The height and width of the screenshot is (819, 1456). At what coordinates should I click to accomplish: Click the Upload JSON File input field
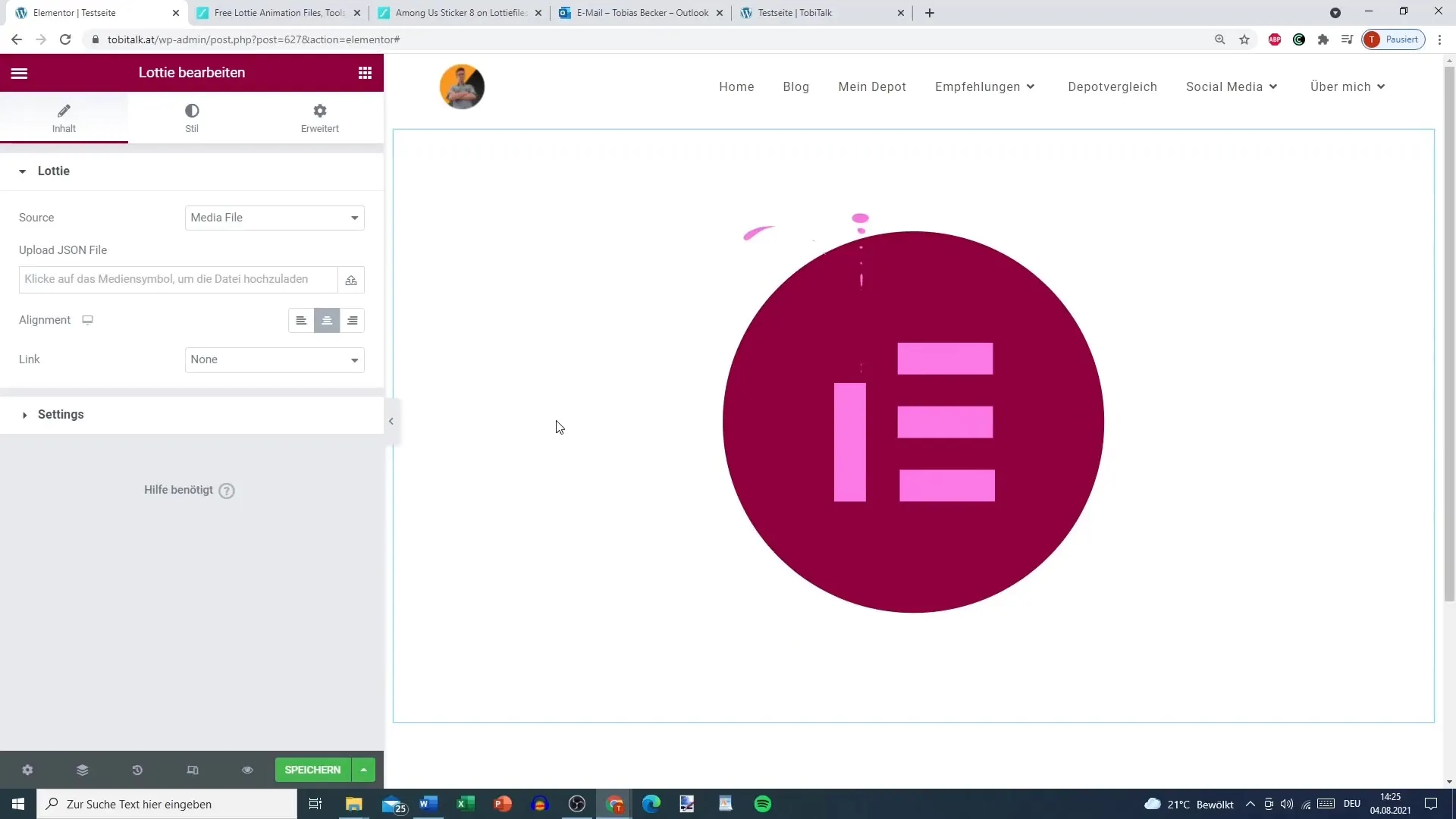(x=178, y=280)
